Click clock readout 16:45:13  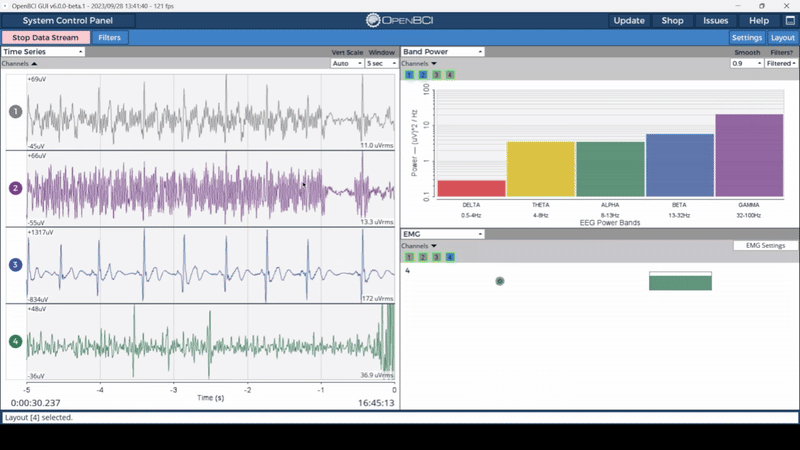376,403
